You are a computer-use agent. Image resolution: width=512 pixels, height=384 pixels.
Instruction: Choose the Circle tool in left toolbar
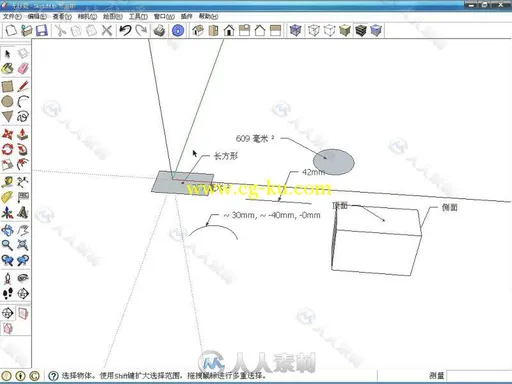(x=7, y=101)
